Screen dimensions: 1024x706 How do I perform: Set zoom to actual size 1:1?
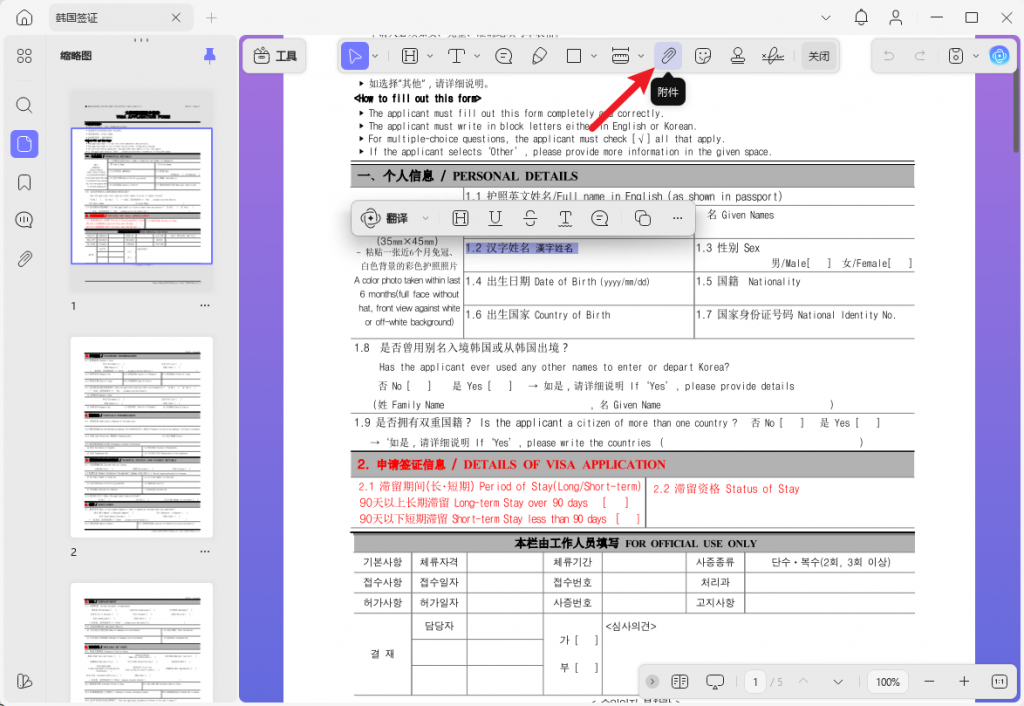coord(999,682)
